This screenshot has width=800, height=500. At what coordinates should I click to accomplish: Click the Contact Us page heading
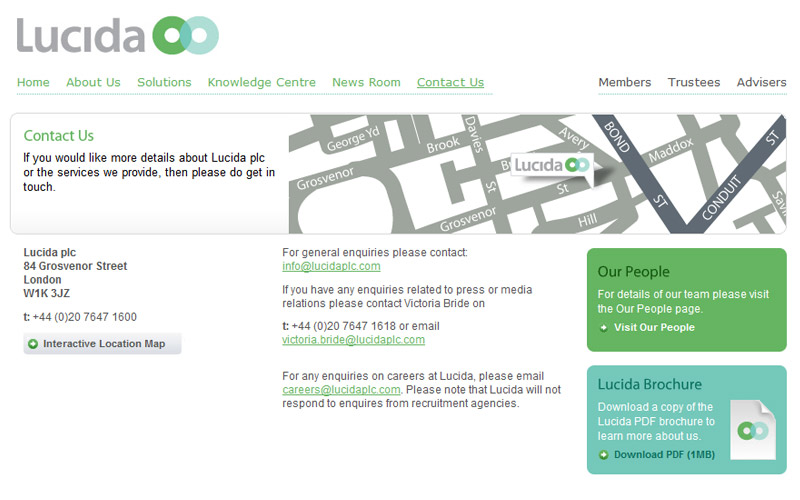[59, 136]
